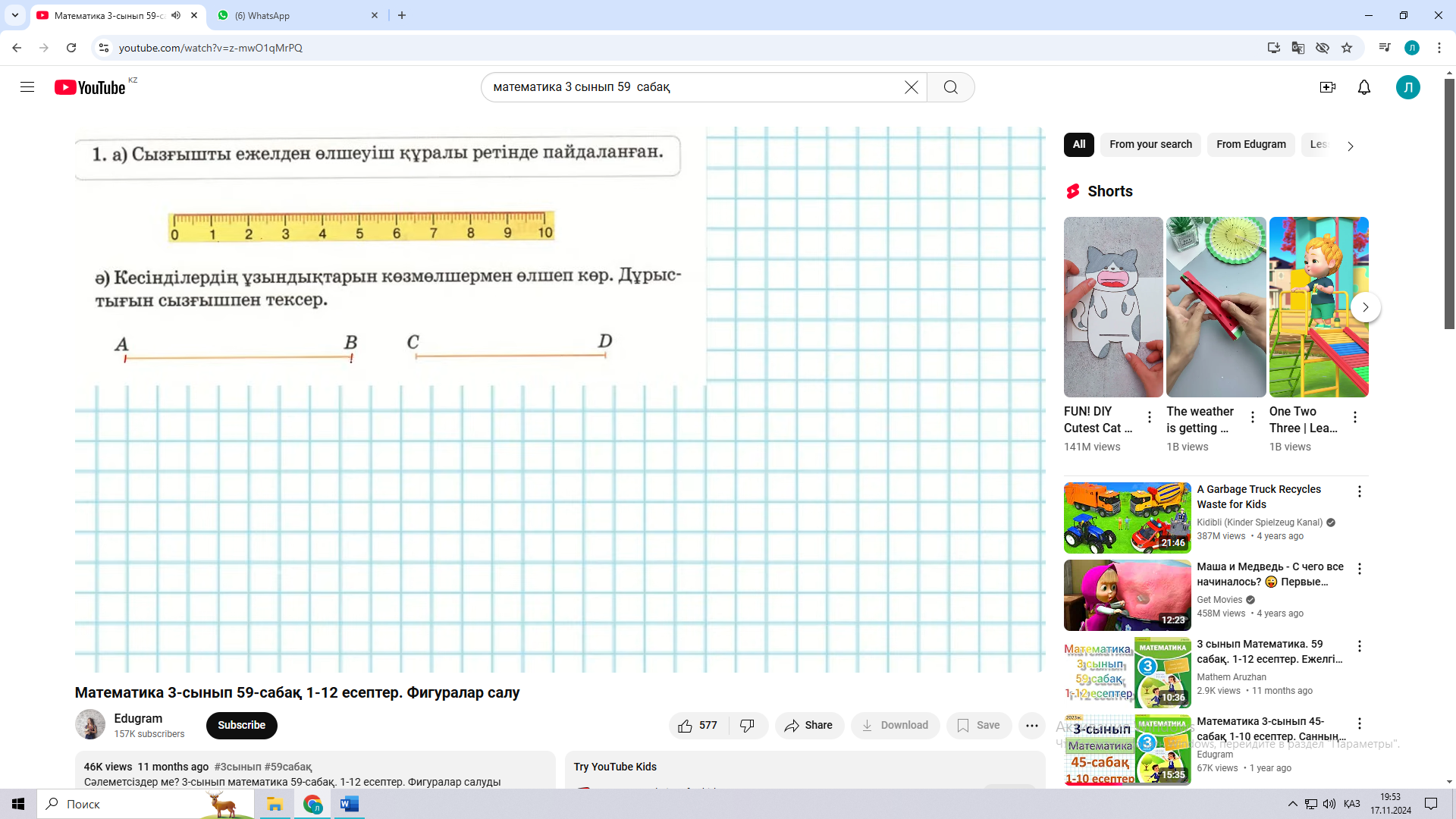The width and height of the screenshot is (1456, 819).
Task: Subscribe to the Edugram channel
Action: tap(241, 726)
